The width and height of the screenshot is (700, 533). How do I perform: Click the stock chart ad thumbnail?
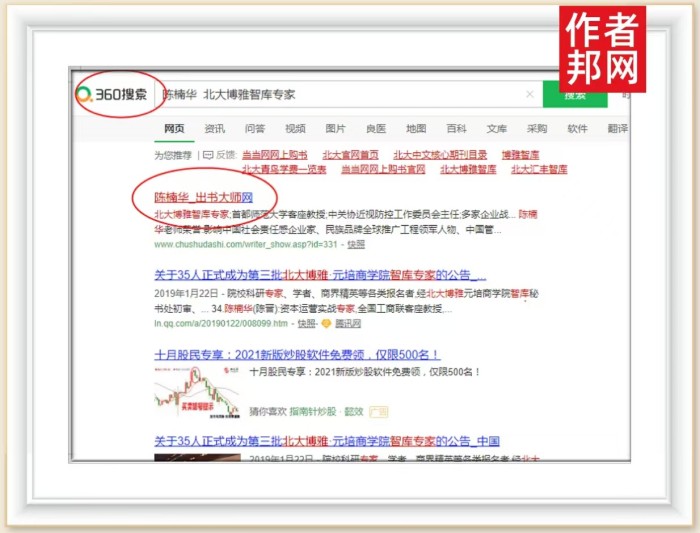tap(197, 392)
